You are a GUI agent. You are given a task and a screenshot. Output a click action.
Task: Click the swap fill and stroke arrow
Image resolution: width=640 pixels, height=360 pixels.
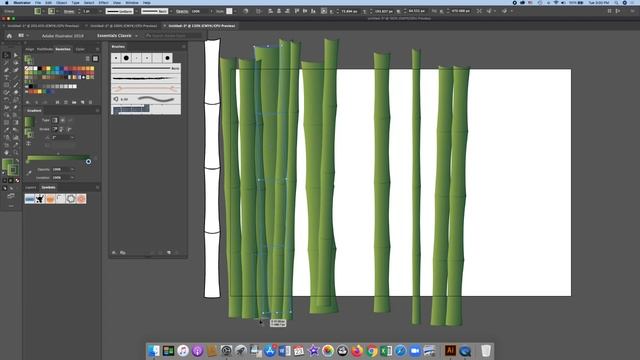[x=17, y=160]
